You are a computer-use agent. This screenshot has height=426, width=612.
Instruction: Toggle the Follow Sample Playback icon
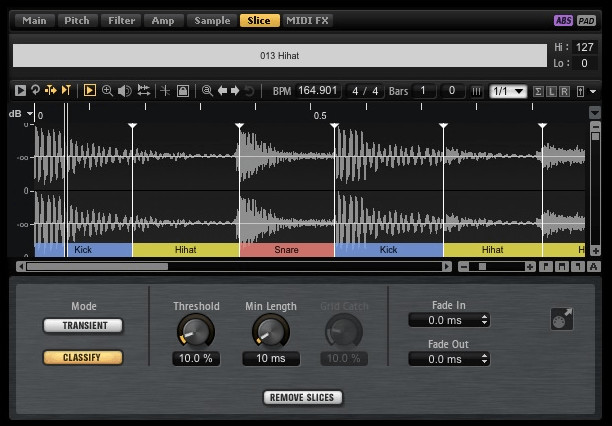pyautogui.click(x=66, y=91)
